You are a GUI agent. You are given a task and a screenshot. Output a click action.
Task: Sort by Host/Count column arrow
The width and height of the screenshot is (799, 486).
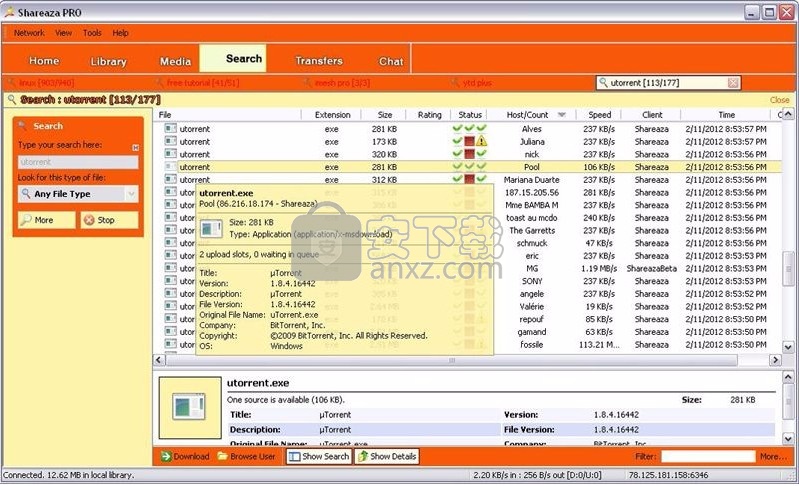point(562,115)
